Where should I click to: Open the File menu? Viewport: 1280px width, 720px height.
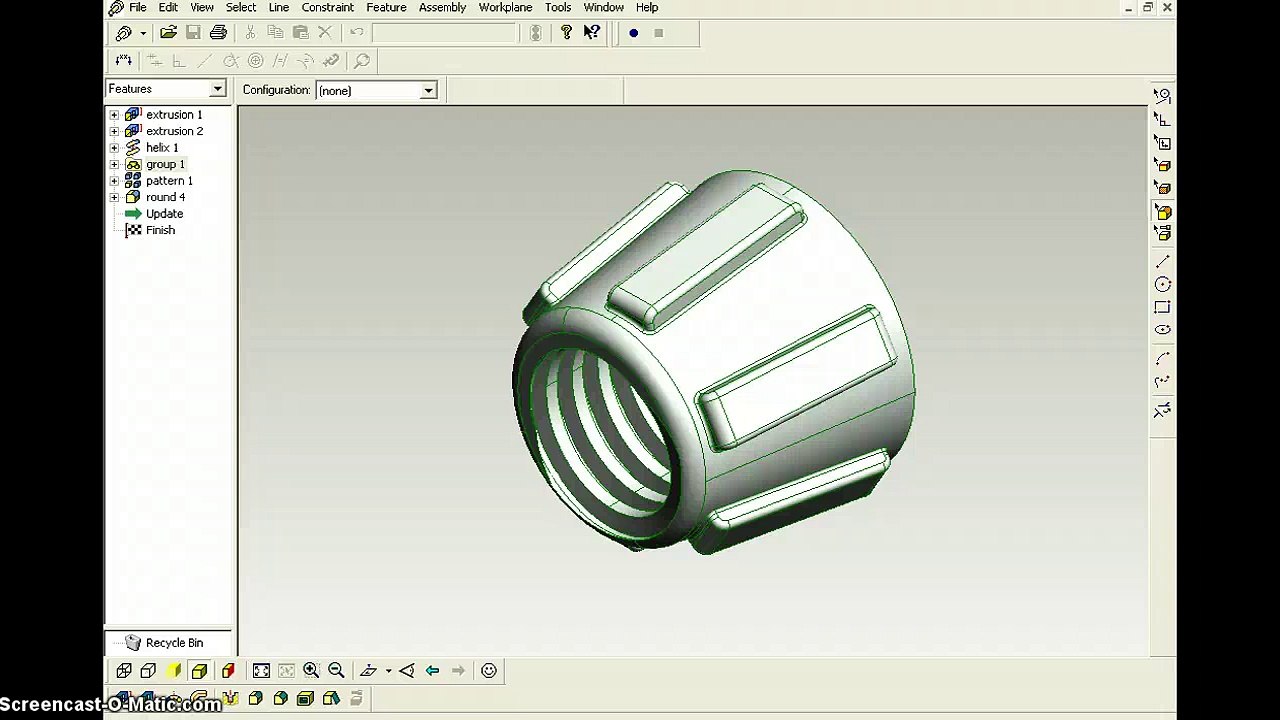(x=138, y=7)
